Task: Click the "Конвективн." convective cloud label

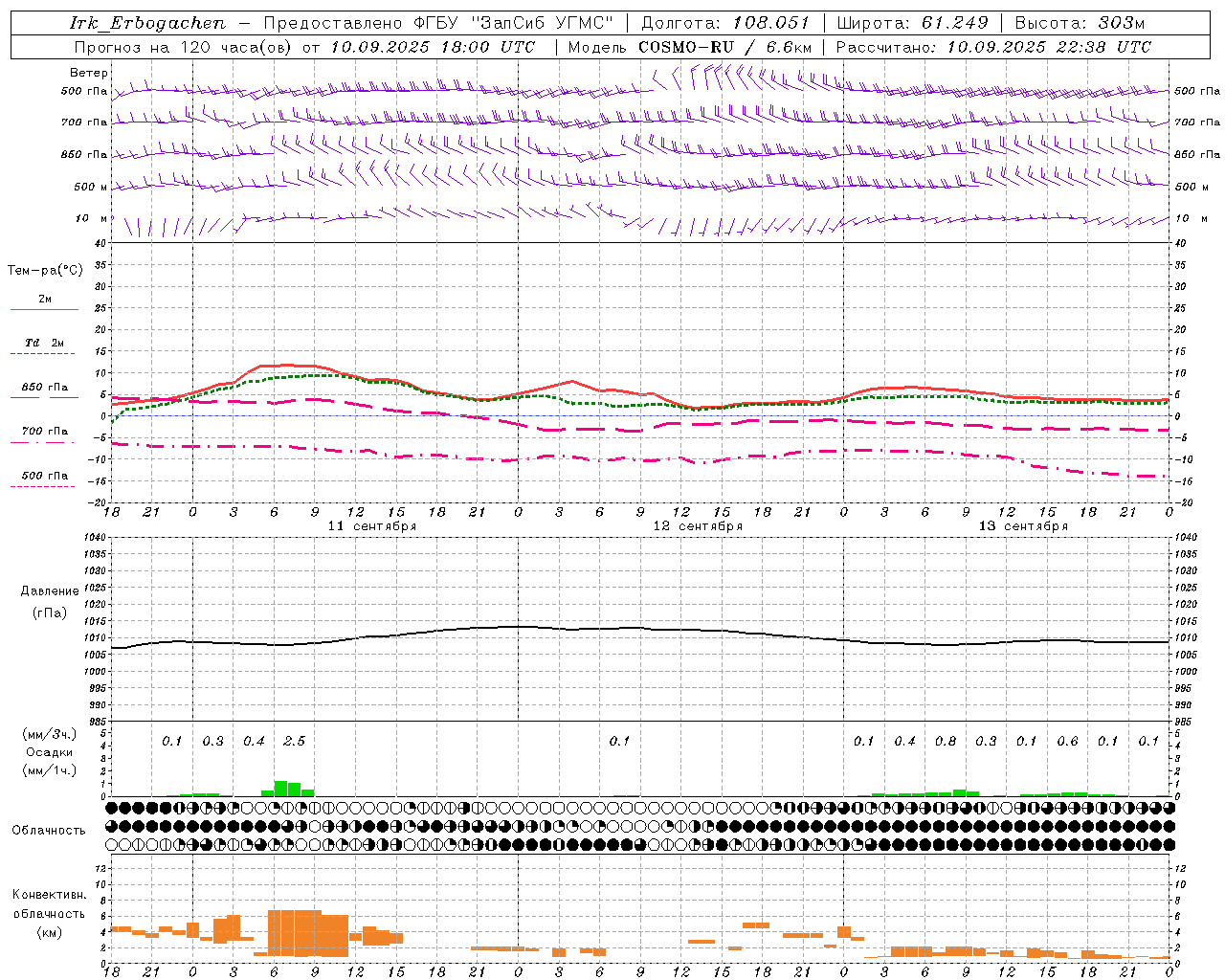Action: click(x=49, y=895)
